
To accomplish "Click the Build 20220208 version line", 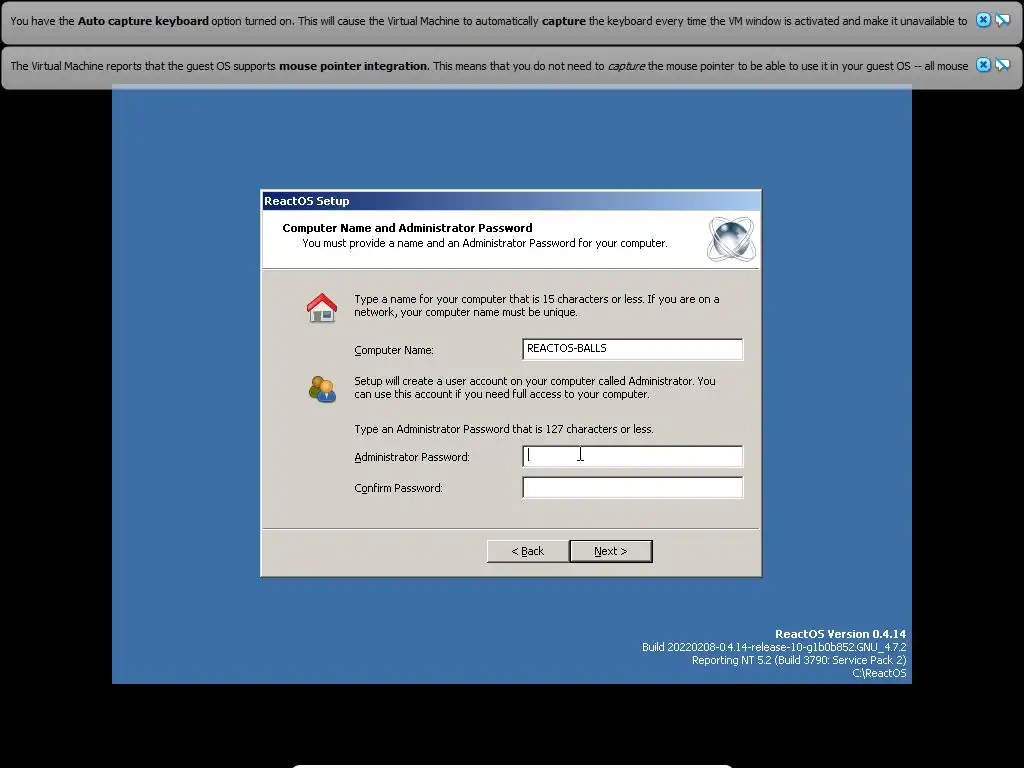I will click(774, 647).
